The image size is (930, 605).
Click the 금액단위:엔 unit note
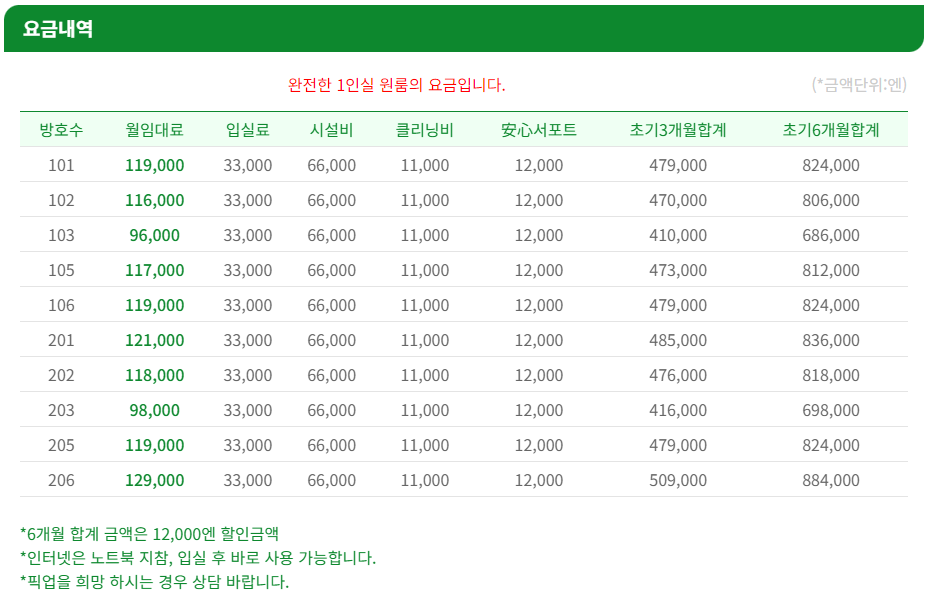point(859,85)
